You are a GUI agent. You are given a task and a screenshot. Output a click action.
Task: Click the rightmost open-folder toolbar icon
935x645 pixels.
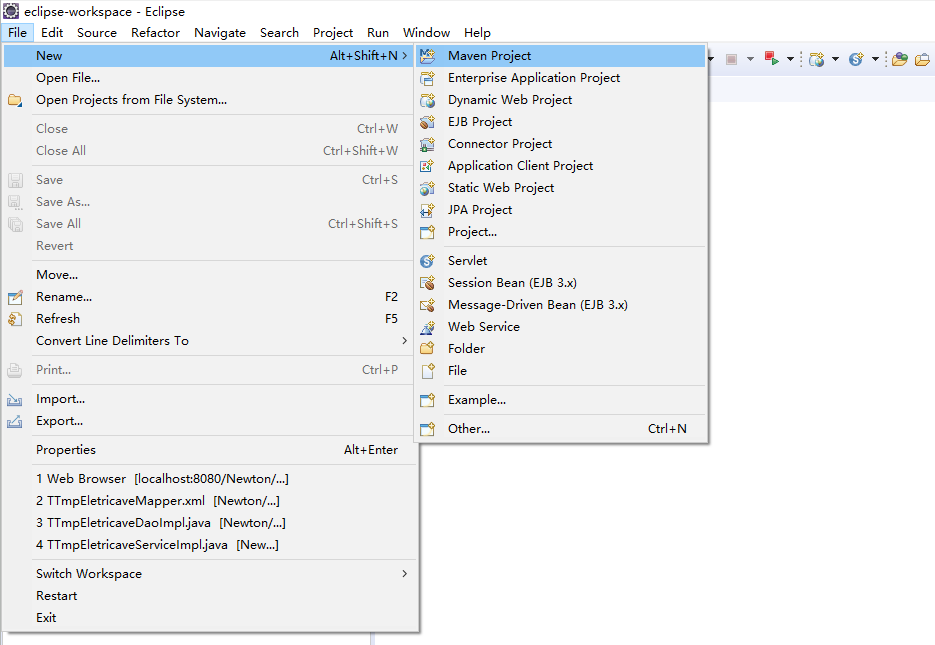(920, 58)
